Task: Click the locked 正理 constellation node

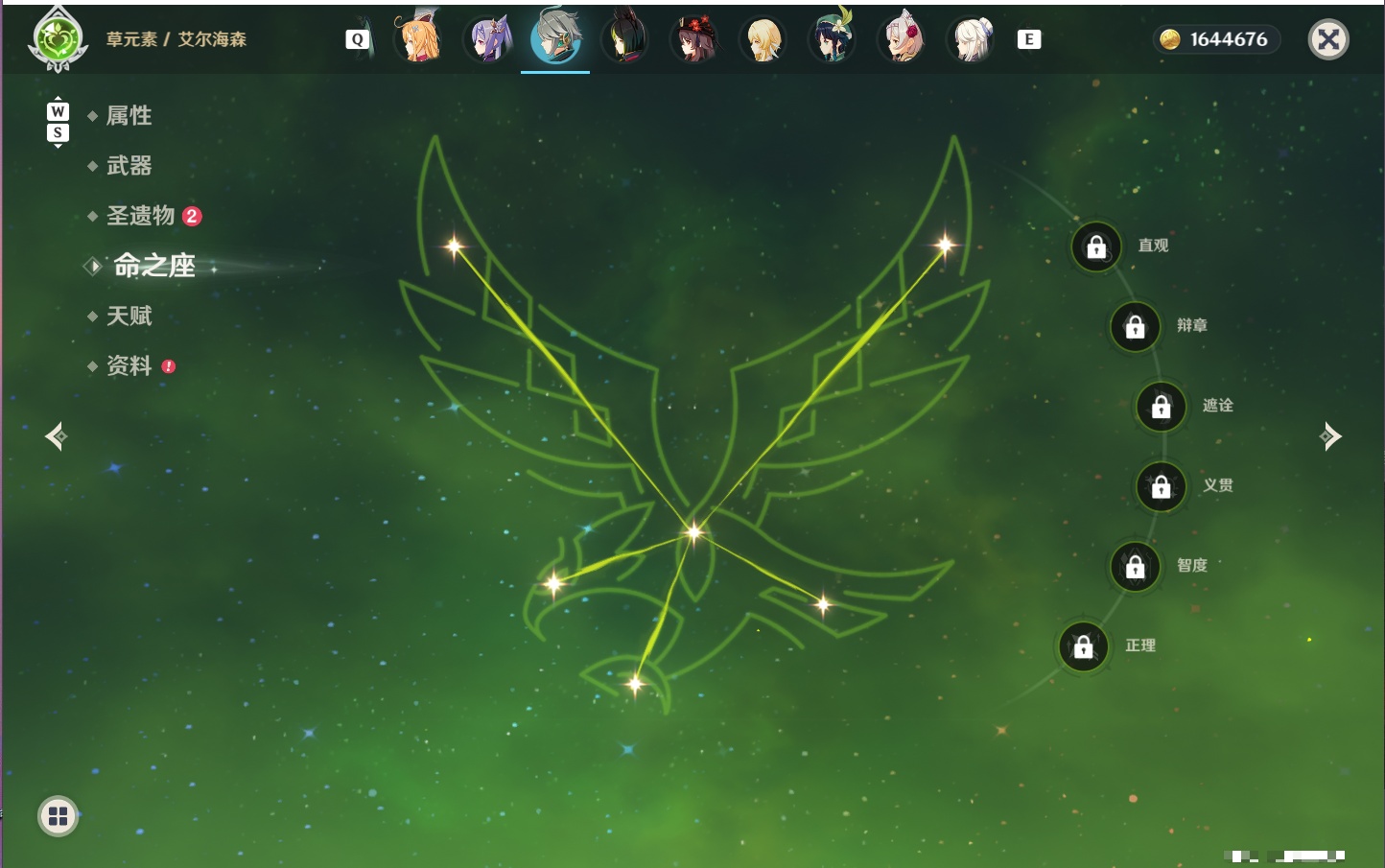Action: [1083, 646]
